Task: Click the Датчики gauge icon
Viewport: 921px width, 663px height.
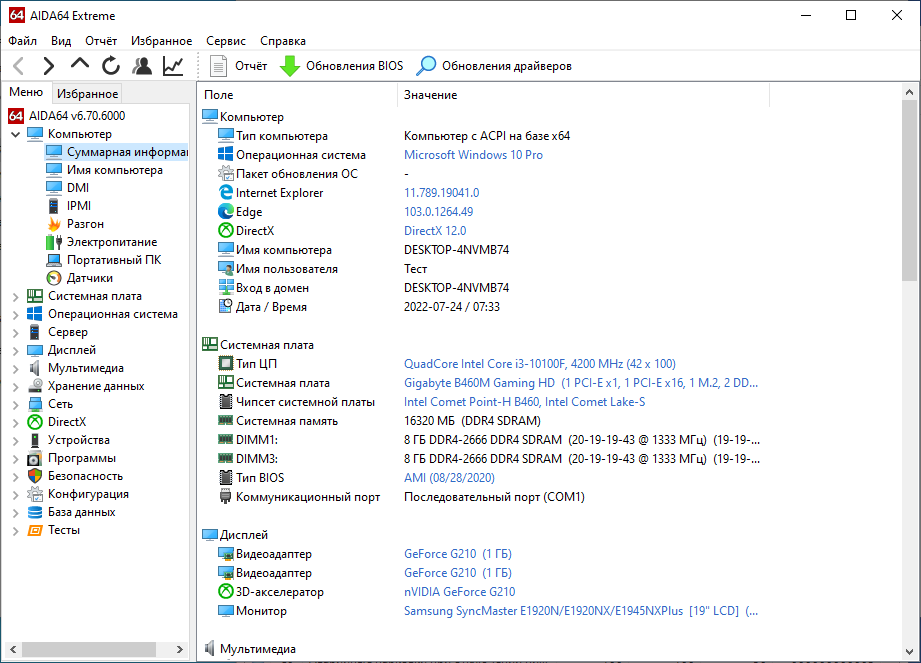Action: click(53, 278)
